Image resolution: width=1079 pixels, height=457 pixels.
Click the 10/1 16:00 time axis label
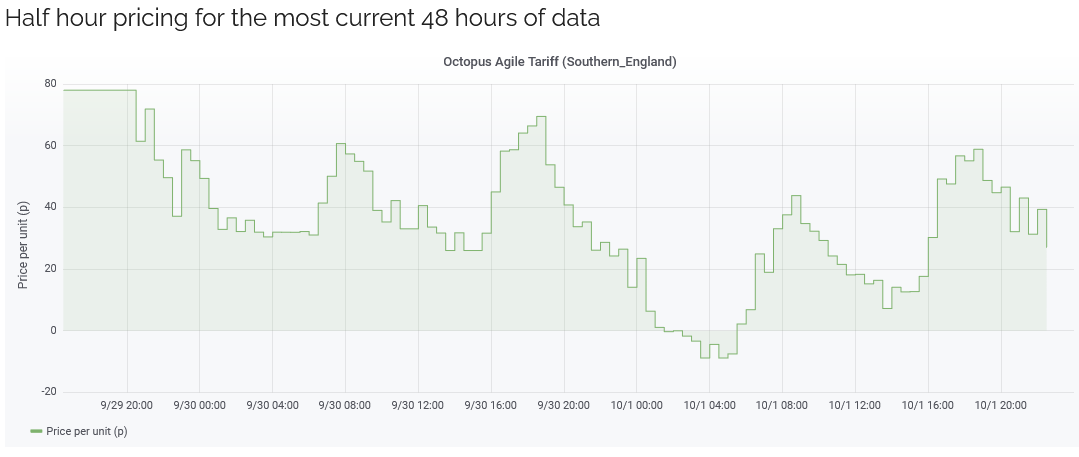(928, 405)
